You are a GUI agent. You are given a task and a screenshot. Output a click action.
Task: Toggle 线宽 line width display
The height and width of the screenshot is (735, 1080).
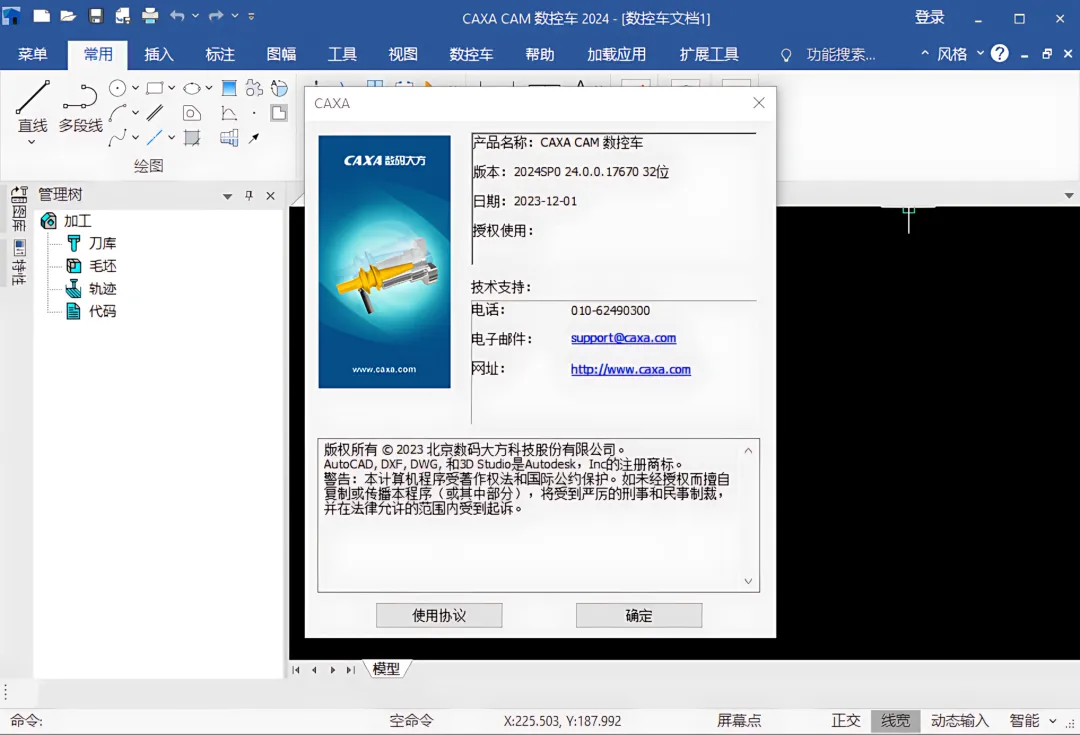point(895,721)
